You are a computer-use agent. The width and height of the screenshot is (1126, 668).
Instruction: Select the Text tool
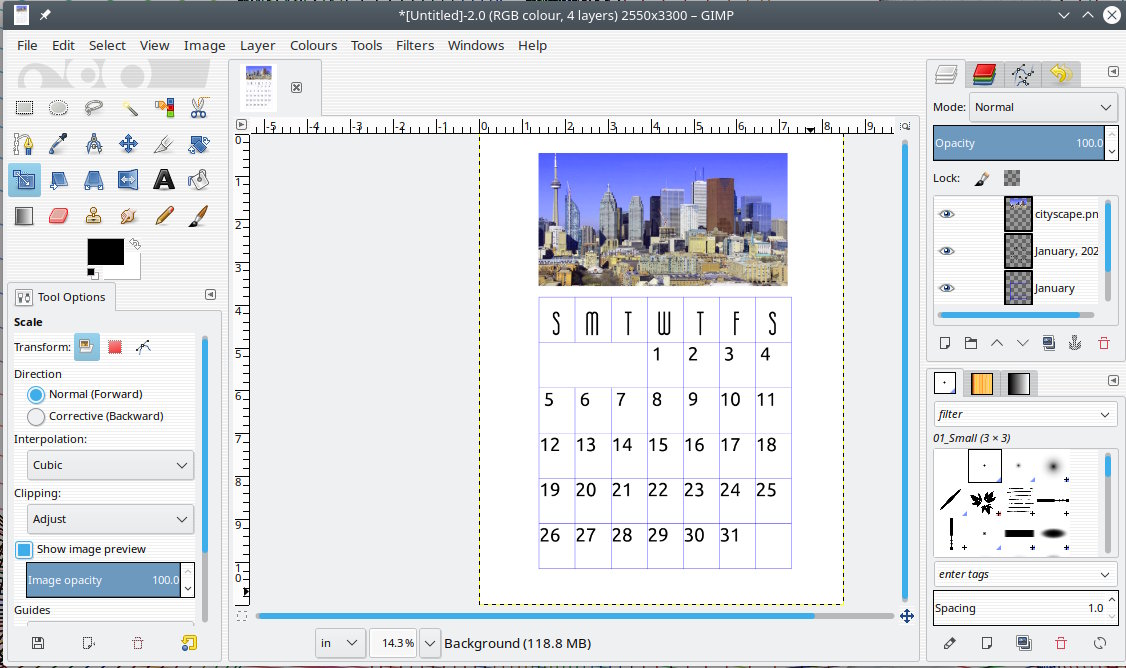tap(164, 180)
